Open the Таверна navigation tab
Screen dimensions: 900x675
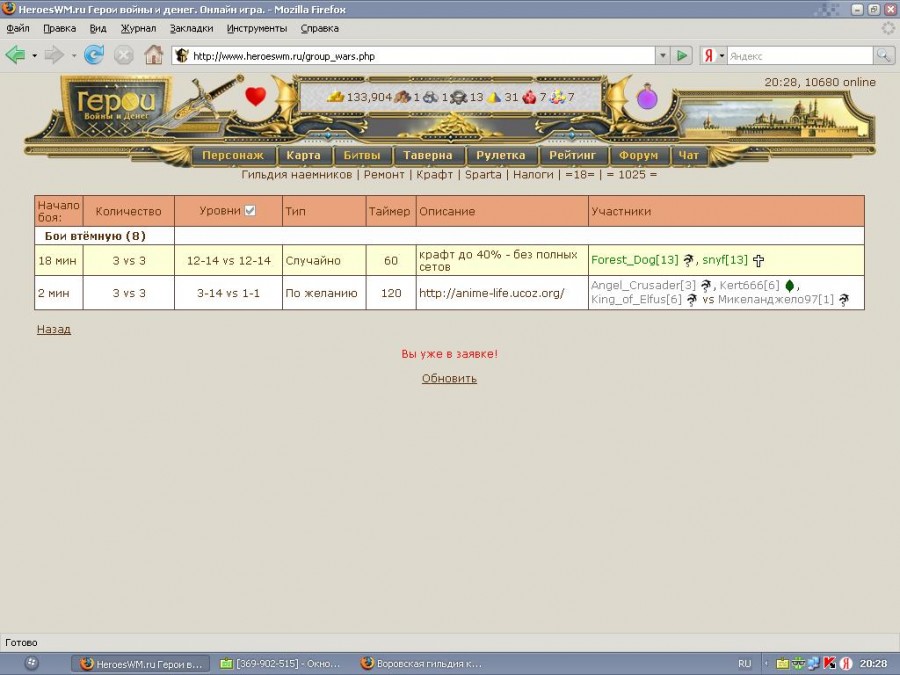[428, 155]
